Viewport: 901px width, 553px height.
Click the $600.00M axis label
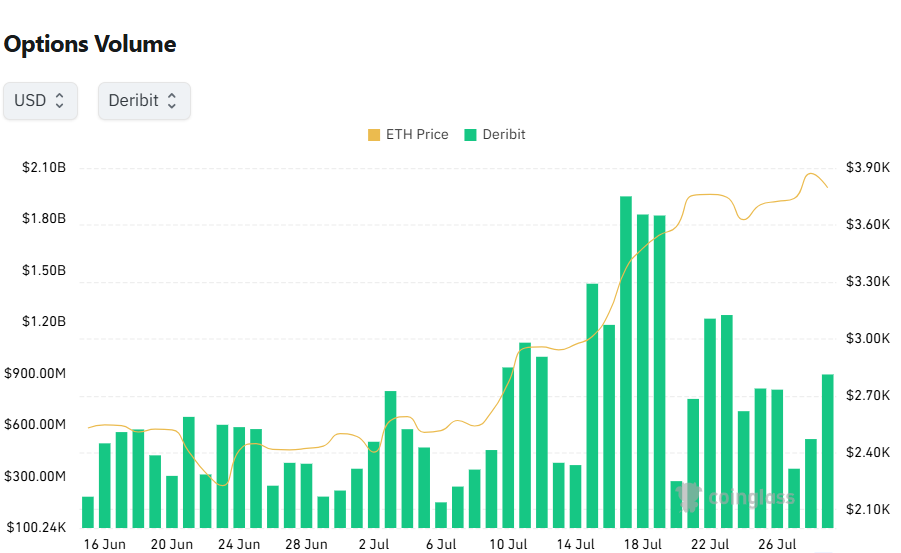pyautogui.click(x=35, y=424)
